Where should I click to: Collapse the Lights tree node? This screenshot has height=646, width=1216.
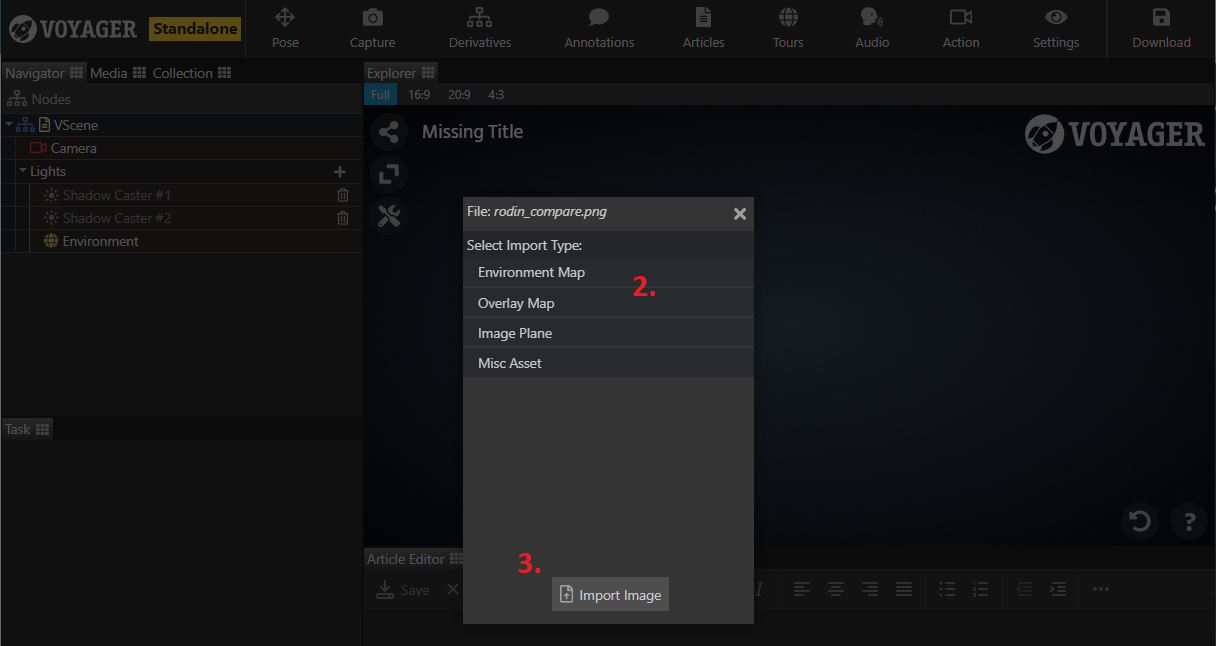point(23,171)
